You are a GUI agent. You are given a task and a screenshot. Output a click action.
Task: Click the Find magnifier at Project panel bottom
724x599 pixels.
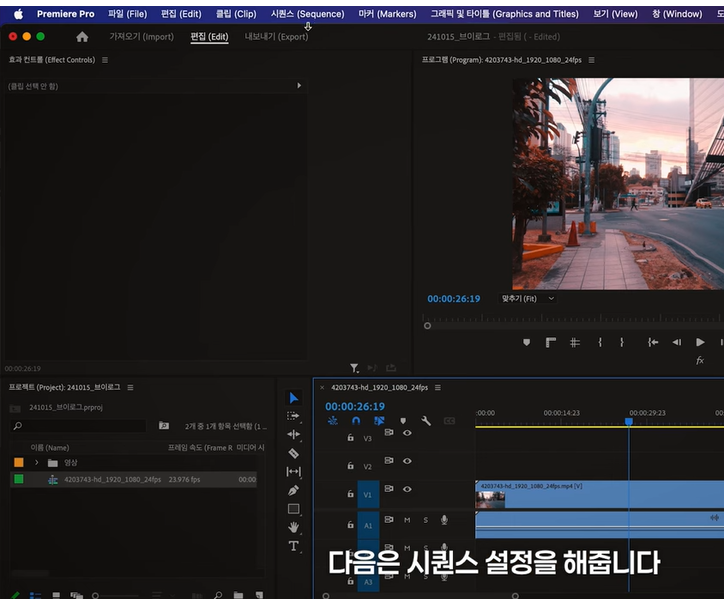coord(218,595)
